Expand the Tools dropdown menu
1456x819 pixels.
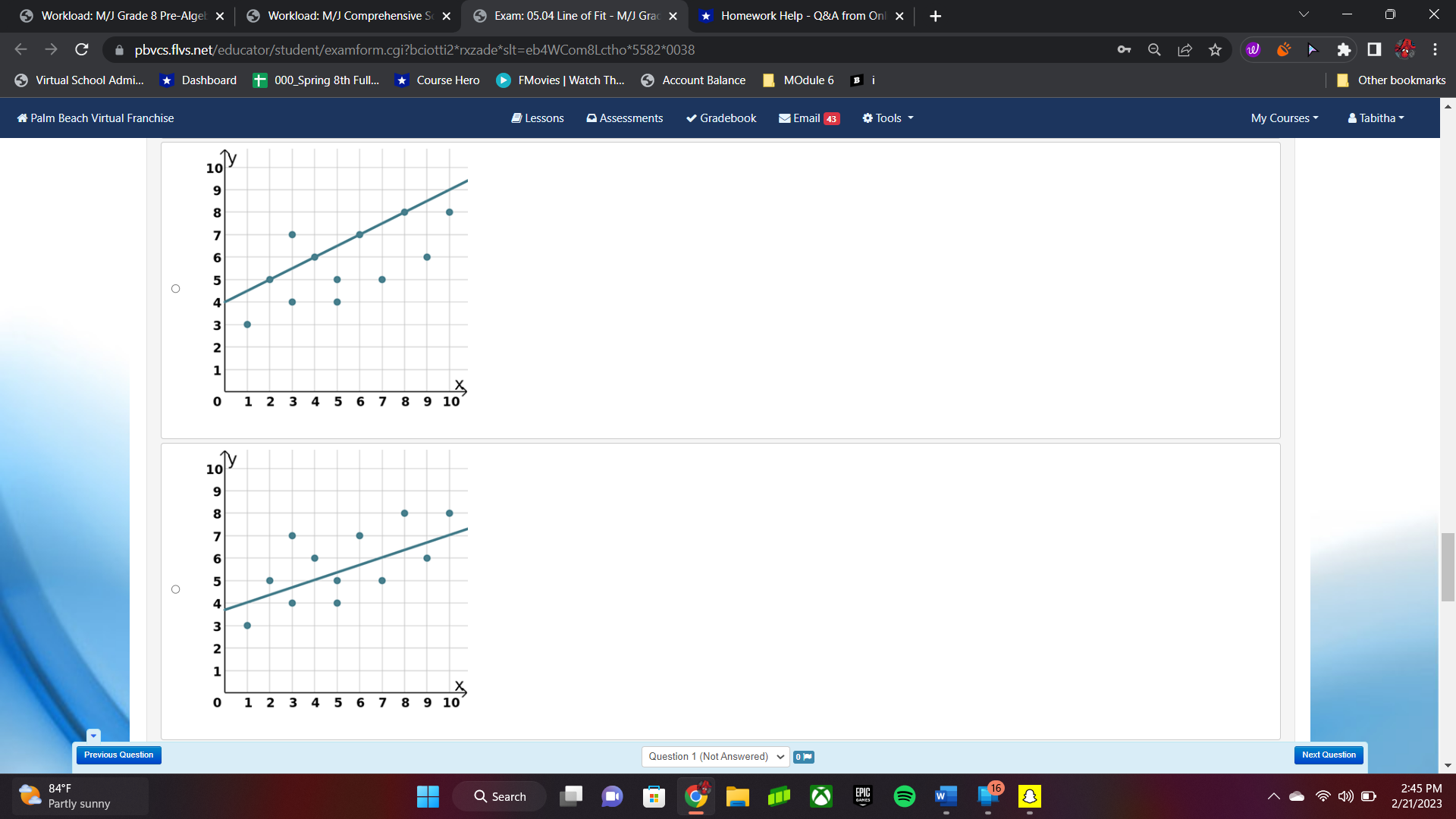[887, 118]
